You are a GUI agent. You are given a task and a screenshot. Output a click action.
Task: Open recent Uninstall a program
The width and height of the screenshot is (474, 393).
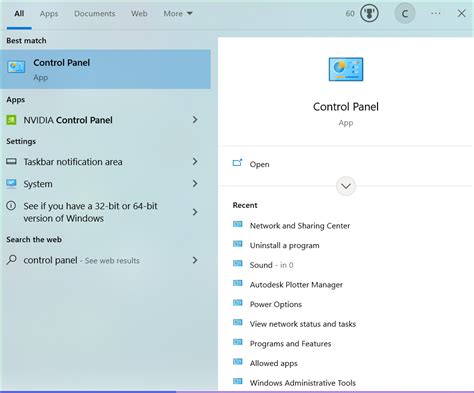(x=285, y=245)
